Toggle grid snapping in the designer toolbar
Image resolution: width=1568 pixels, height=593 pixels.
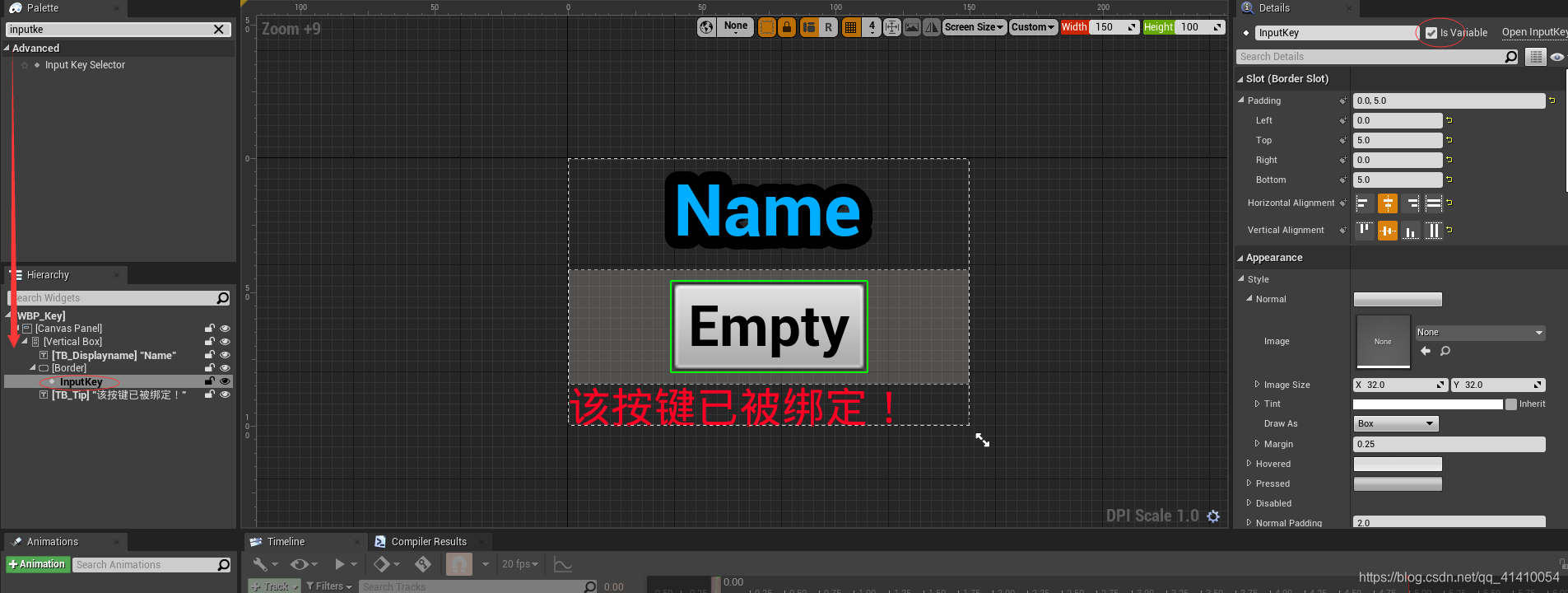[x=851, y=27]
